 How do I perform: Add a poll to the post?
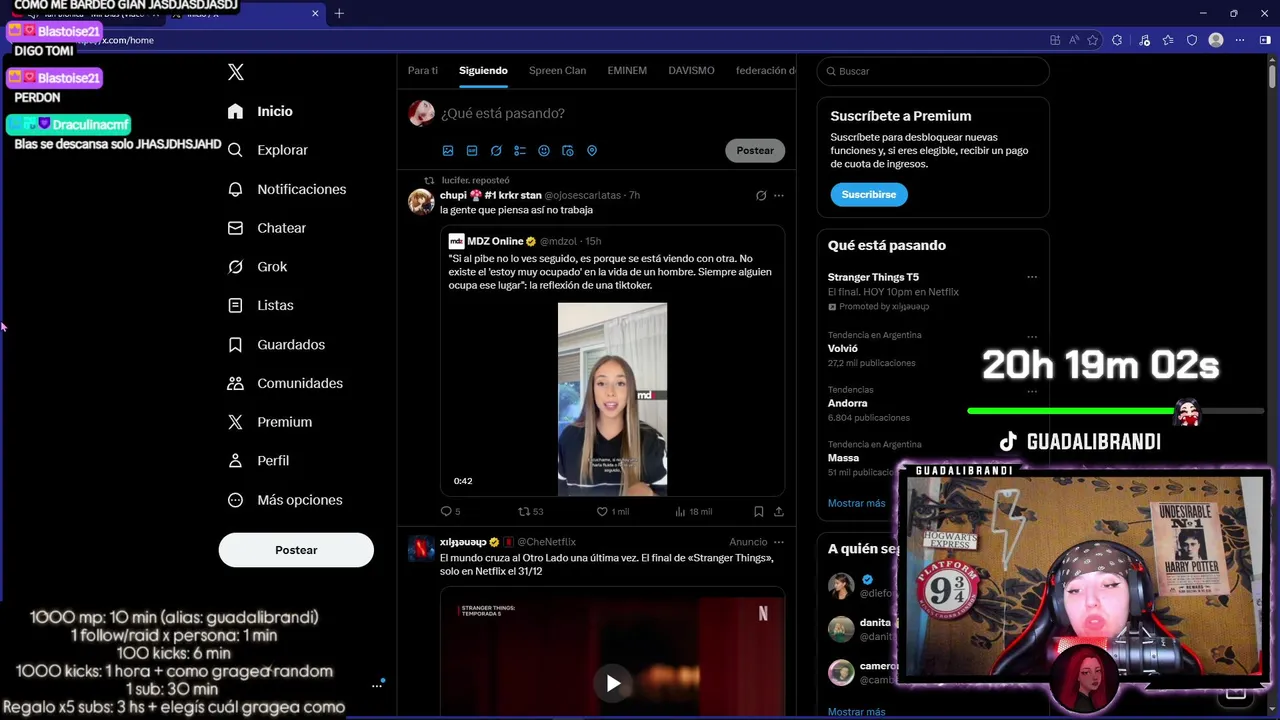[520, 151]
